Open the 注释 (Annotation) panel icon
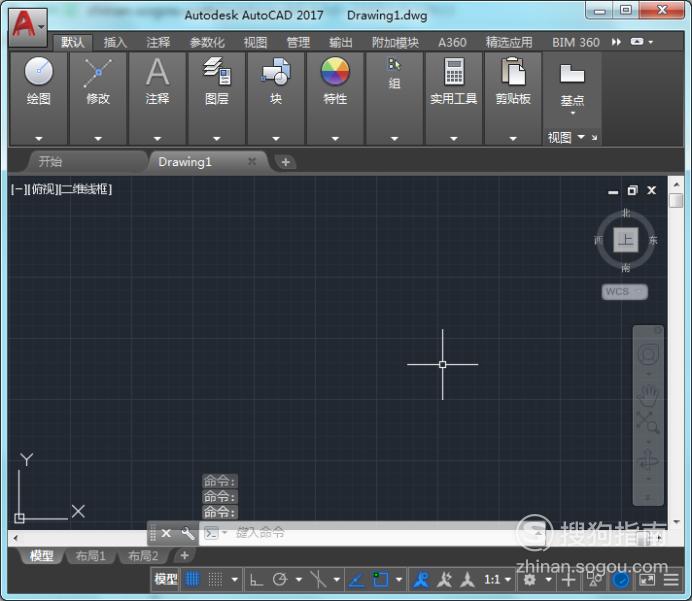The height and width of the screenshot is (601, 692). tap(157, 72)
